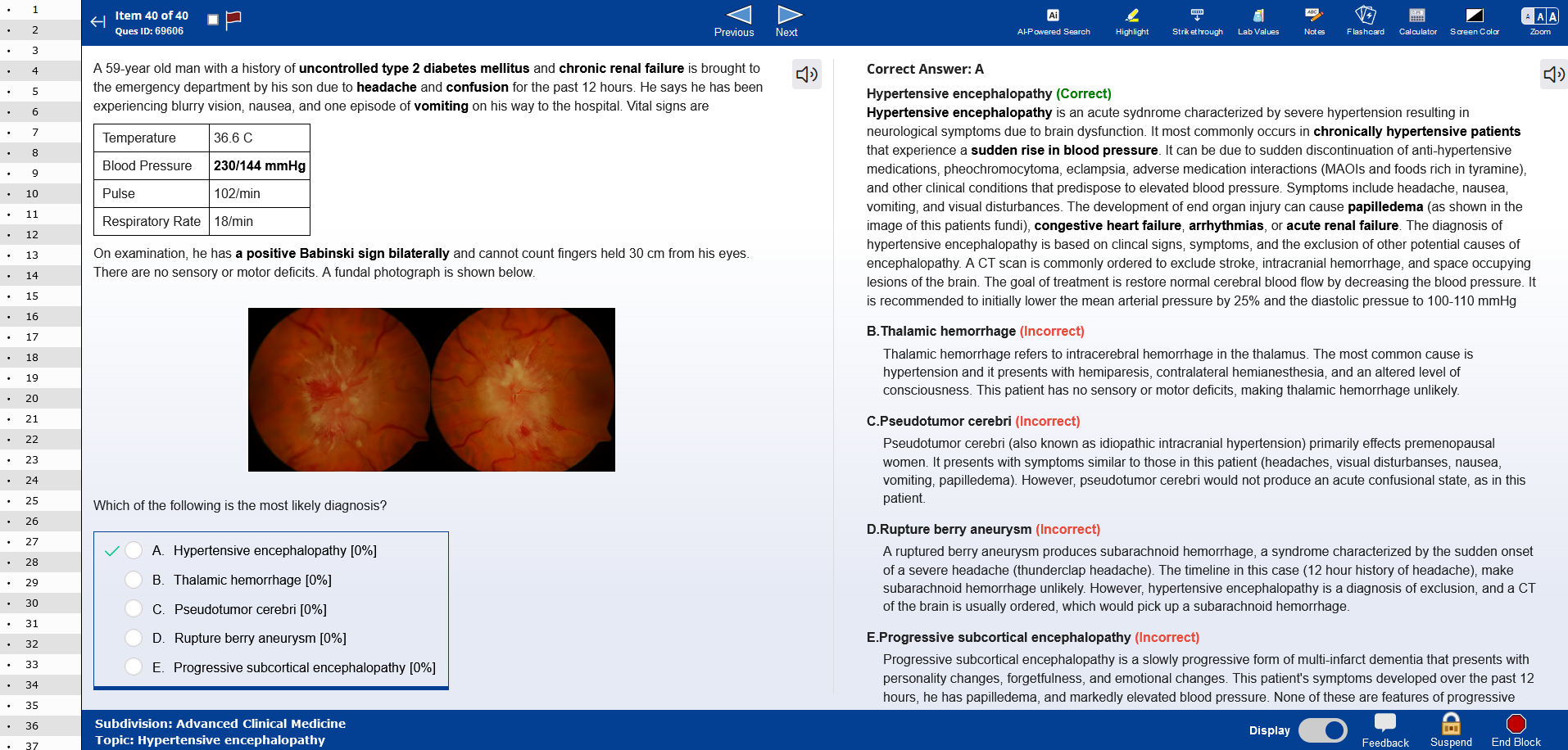Click the 'B.Thalamic hemorrhage (Incorrect)' heading

(x=975, y=332)
